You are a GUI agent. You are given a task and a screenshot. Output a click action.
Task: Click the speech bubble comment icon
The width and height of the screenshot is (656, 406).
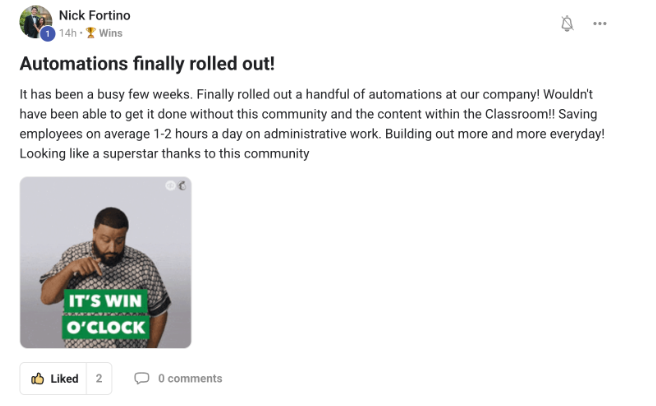[142, 379]
